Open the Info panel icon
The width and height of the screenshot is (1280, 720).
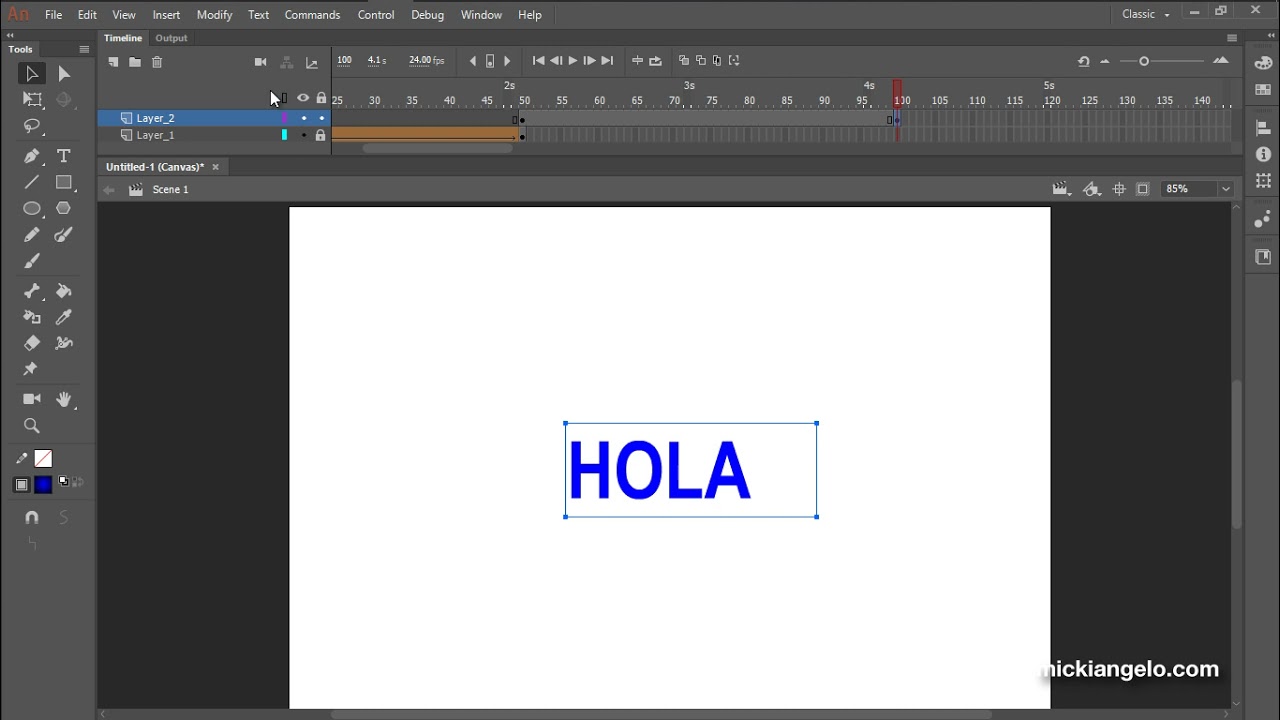(x=1263, y=155)
